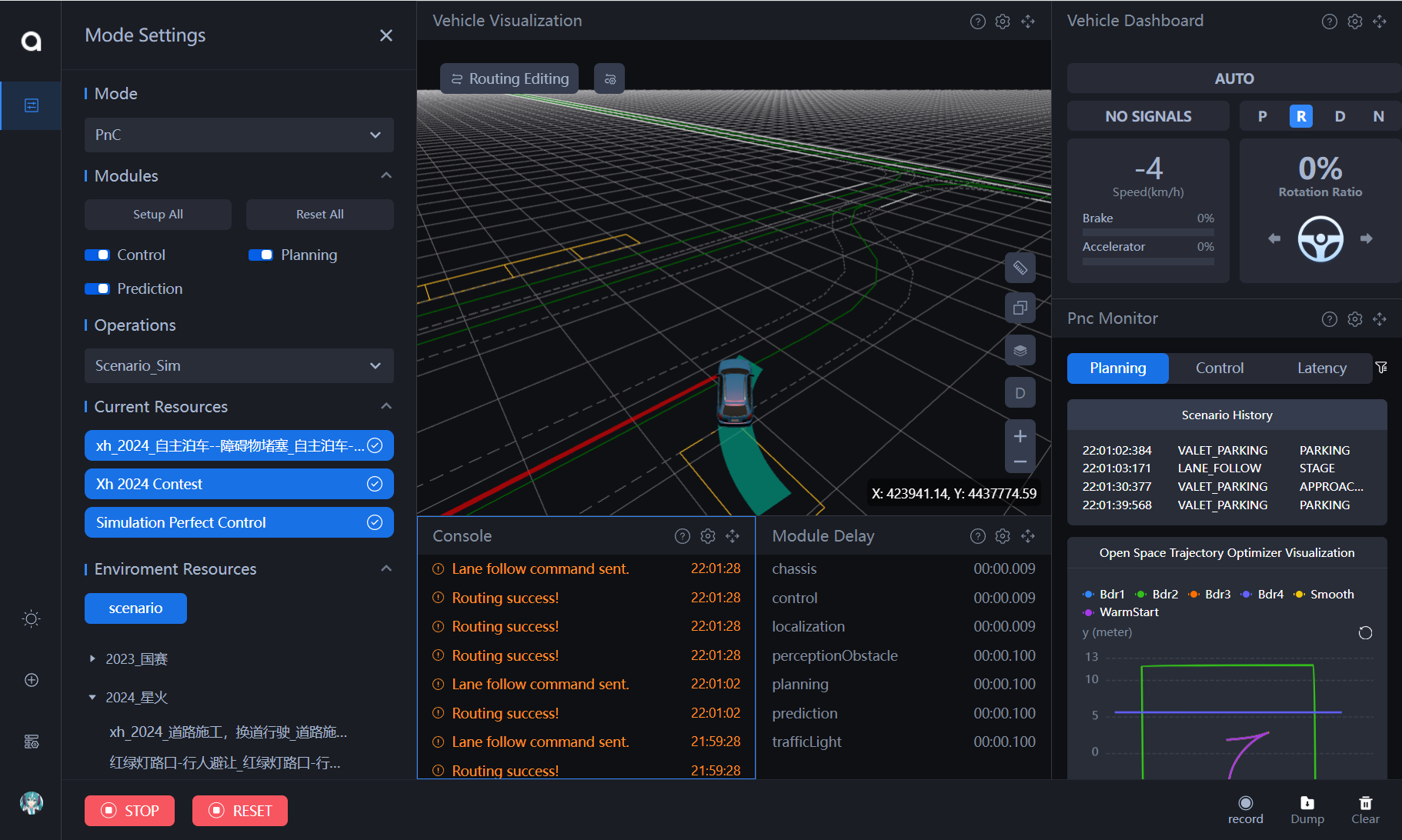1402x840 pixels.
Task: Disable the Prediction module switch
Action: point(98,289)
